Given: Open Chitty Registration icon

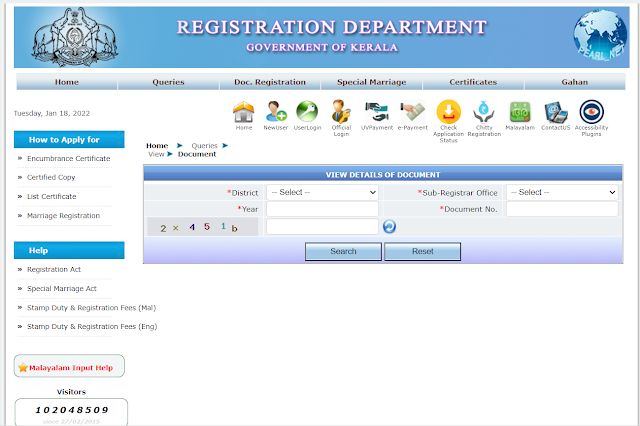Looking at the screenshot, I should (x=484, y=112).
